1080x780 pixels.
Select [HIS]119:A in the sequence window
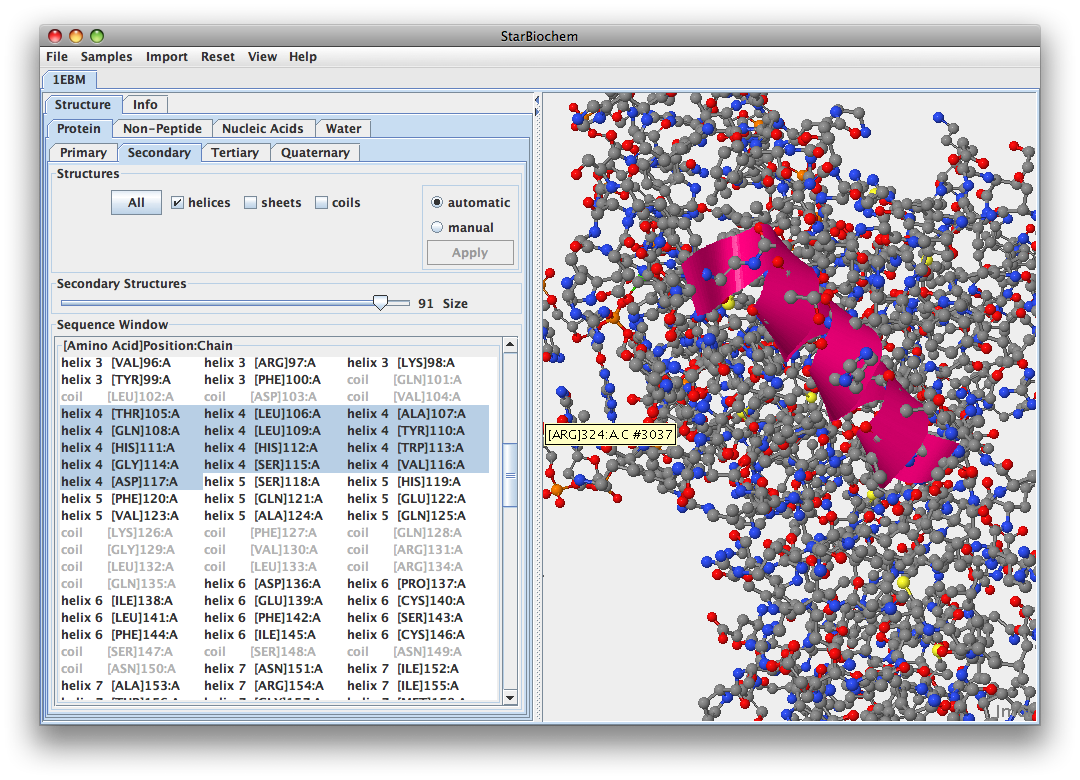[x=428, y=482]
